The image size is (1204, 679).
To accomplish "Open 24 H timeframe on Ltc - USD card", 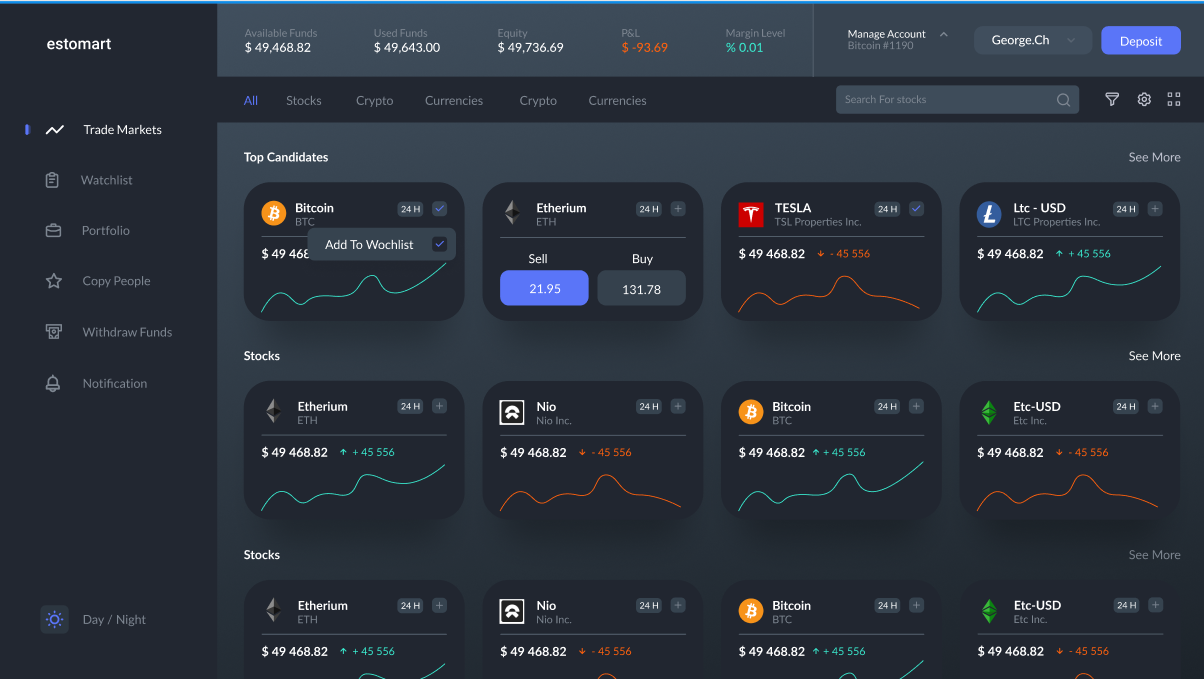I will (x=1126, y=209).
